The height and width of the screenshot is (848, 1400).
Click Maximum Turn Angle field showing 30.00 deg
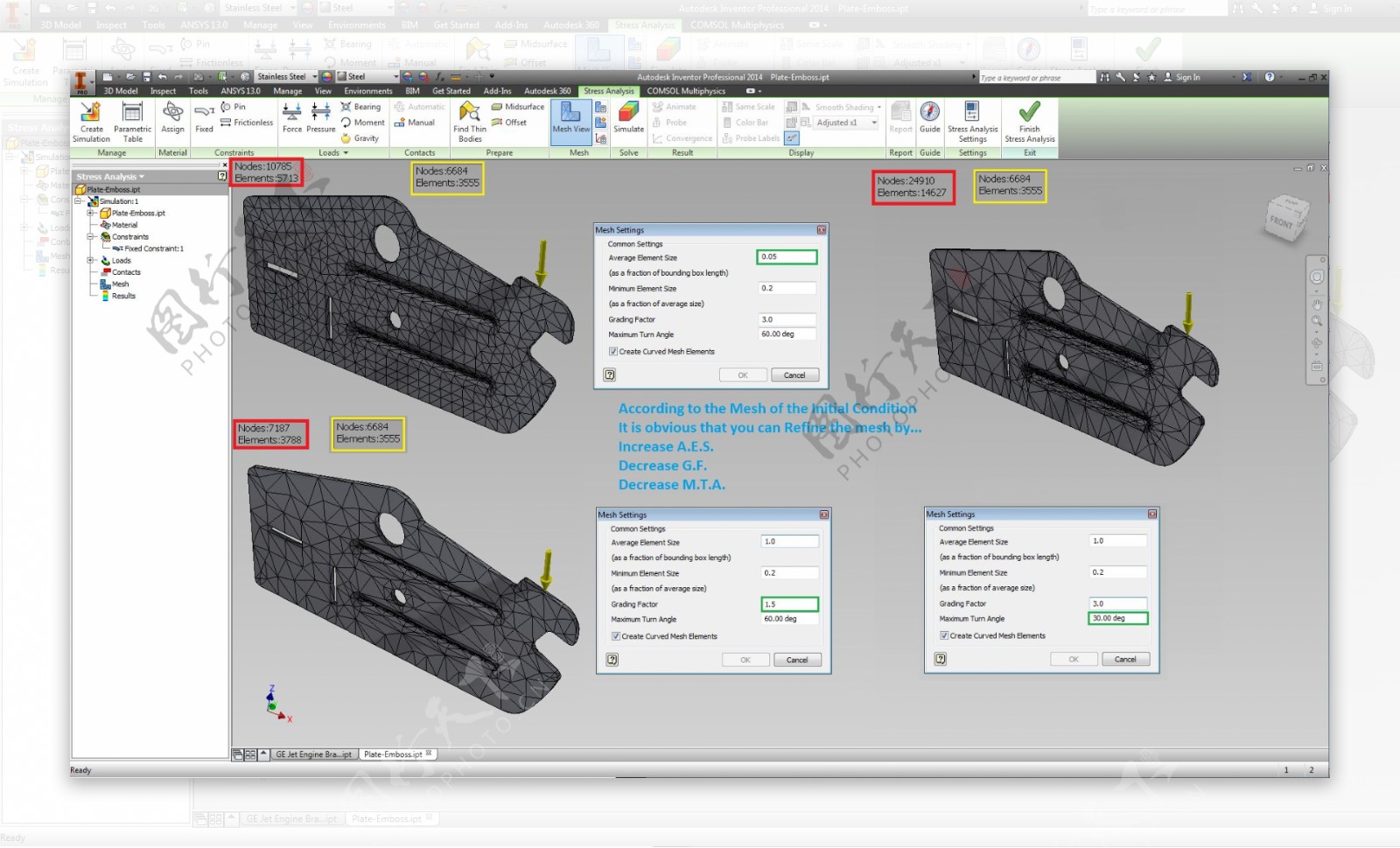(x=1117, y=618)
